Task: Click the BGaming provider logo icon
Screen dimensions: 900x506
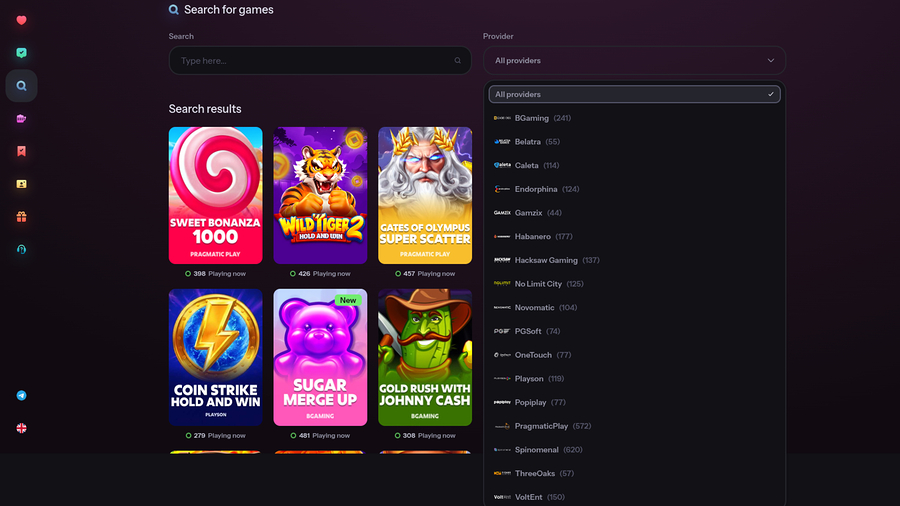Action: click(x=502, y=118)
